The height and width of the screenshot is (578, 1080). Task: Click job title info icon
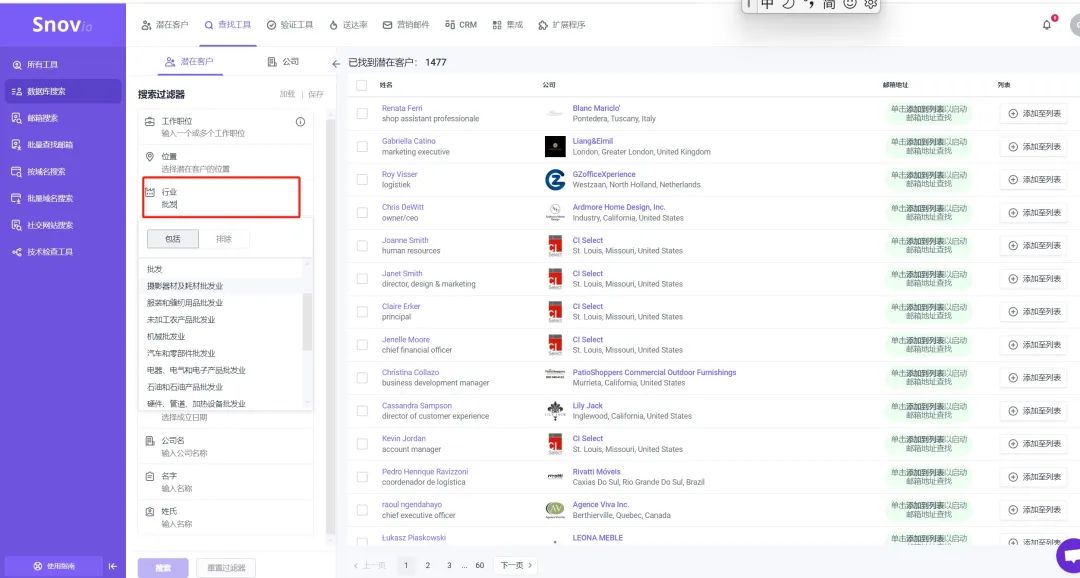pyautogui.click(x=300, y=122)
